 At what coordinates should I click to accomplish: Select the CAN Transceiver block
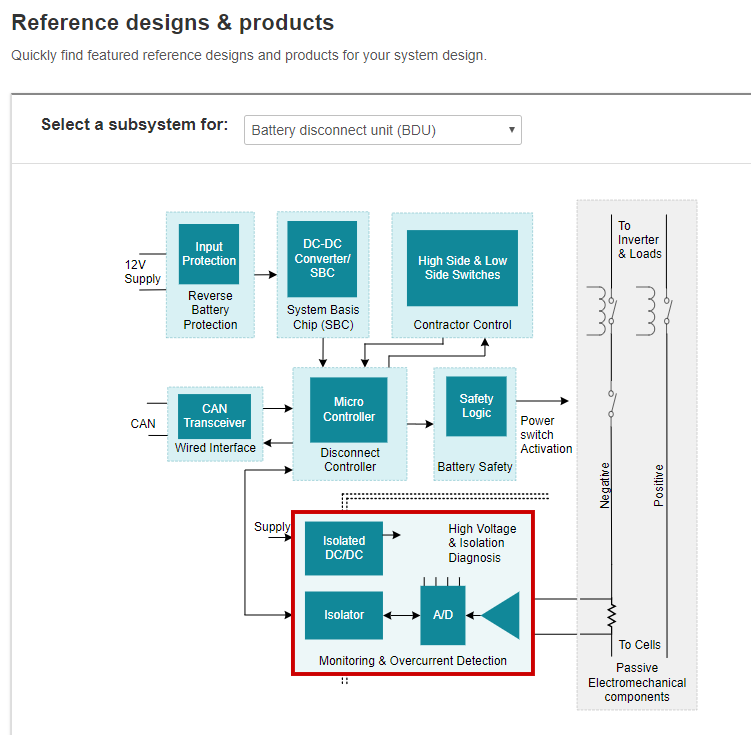coord(214,416)
